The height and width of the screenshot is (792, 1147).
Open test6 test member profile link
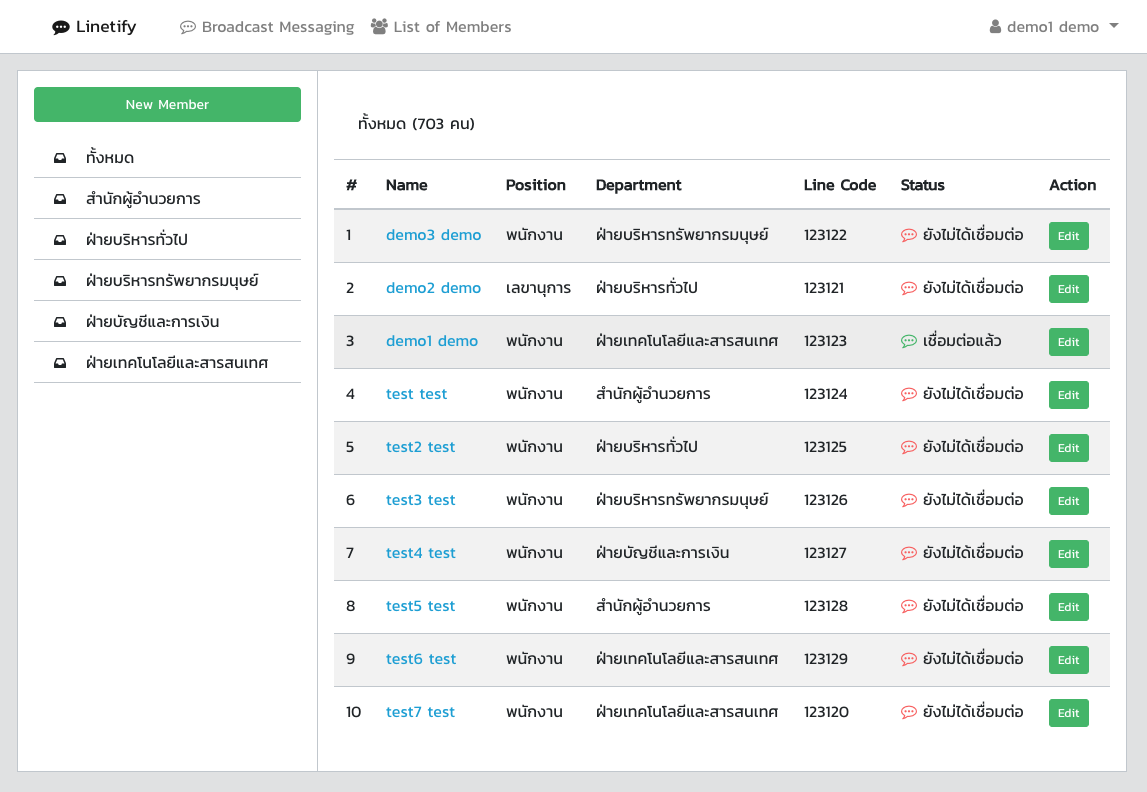point(421,660)
